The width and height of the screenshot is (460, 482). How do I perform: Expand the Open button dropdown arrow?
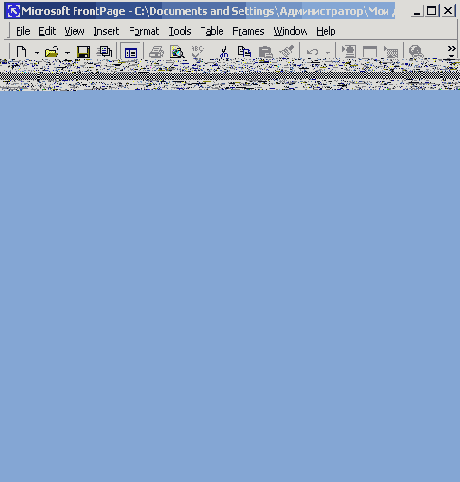tap(67, 52)
